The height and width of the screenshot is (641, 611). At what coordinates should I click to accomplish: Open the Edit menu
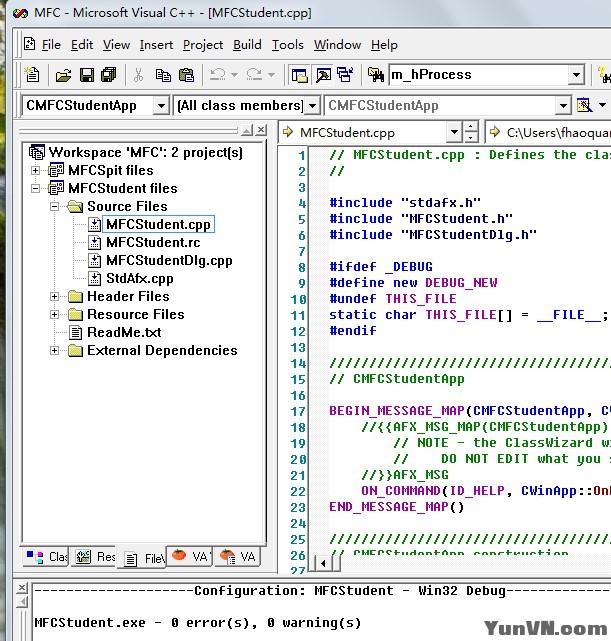click(82, 45)
